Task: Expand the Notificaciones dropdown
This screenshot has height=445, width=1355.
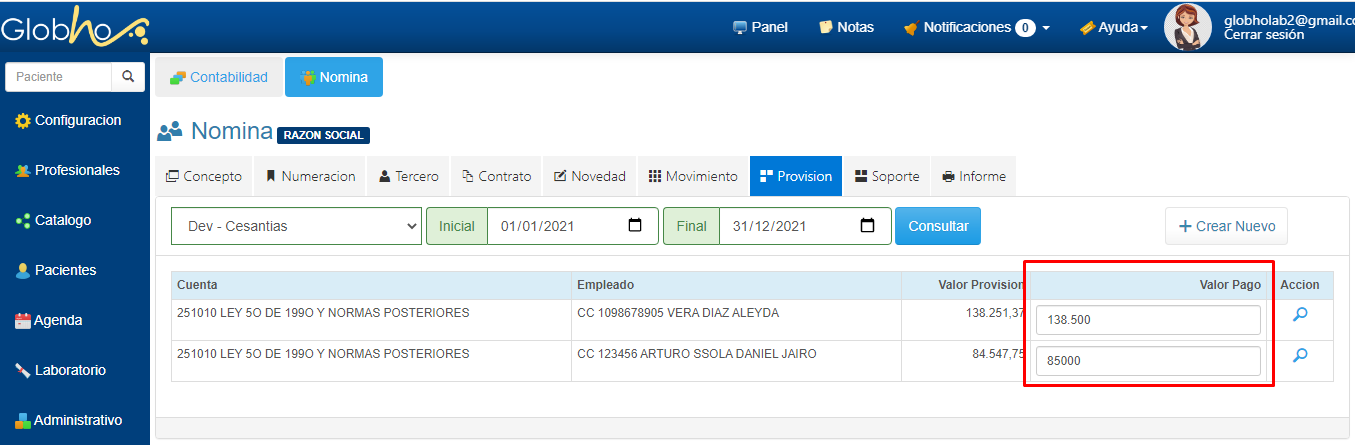Action: tap(976, 27)
